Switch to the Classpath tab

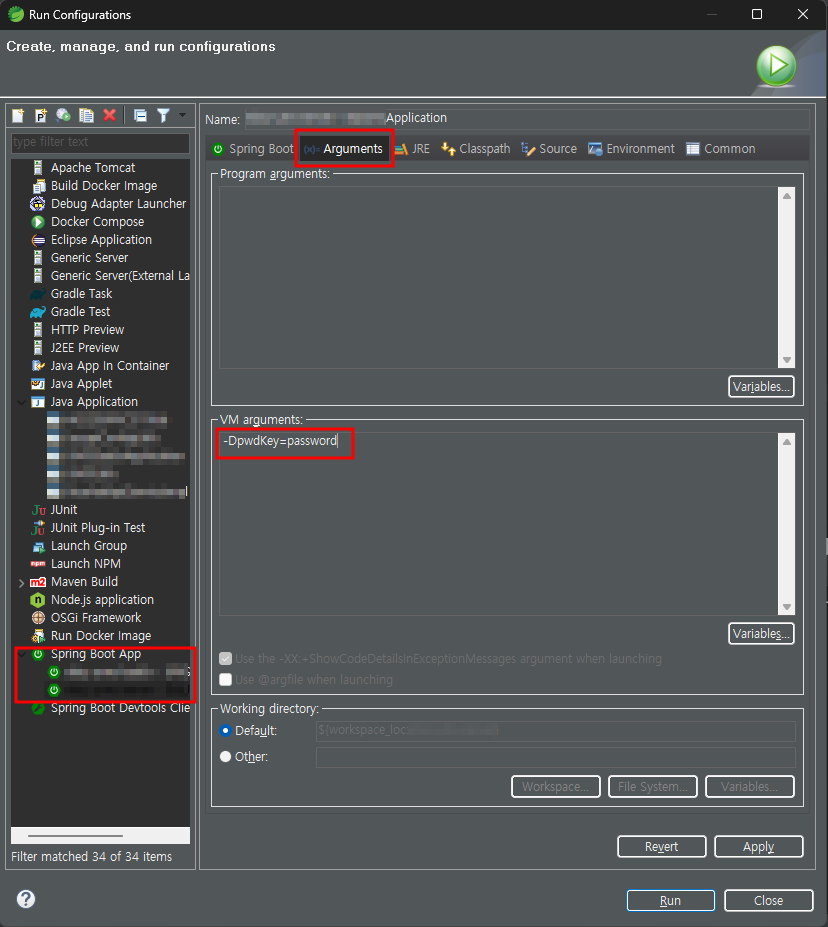[476, 149]
